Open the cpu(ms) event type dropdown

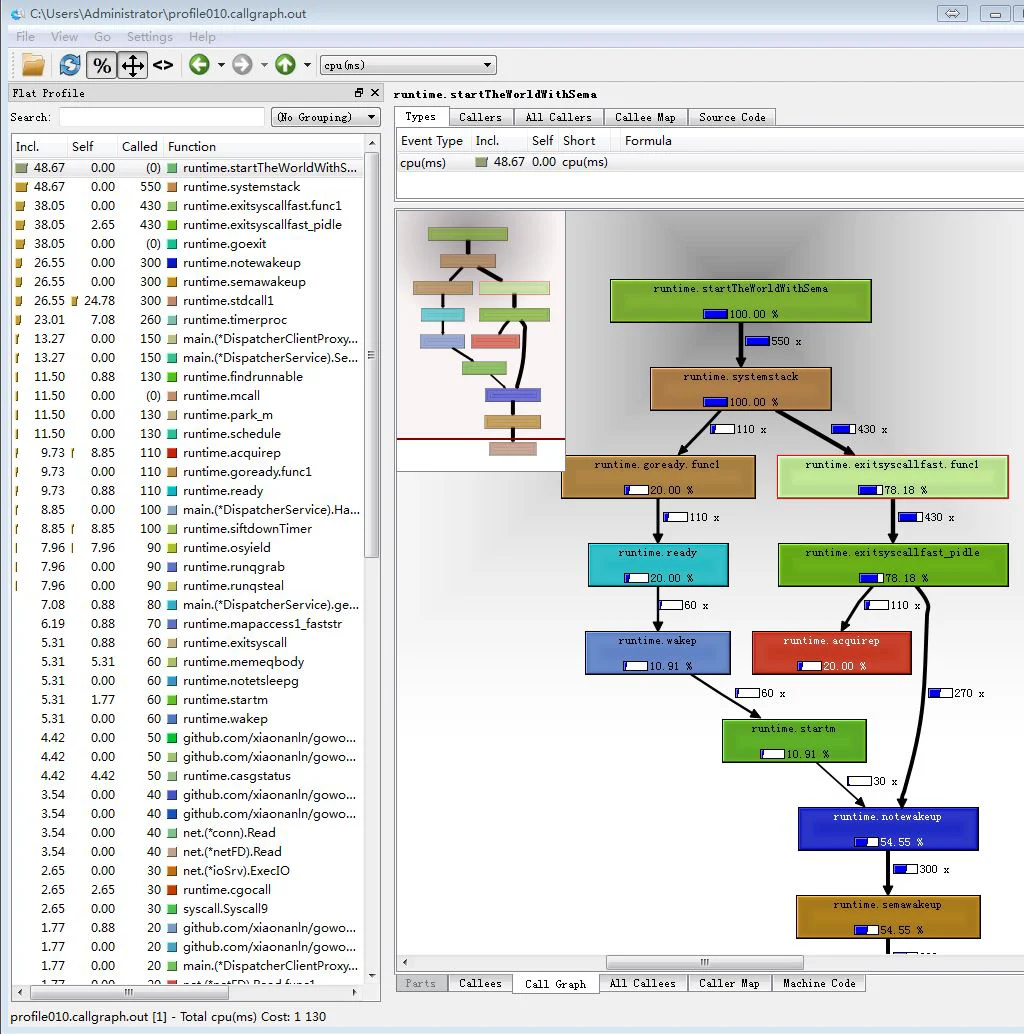pyautogui.click(x=408, y=65)
